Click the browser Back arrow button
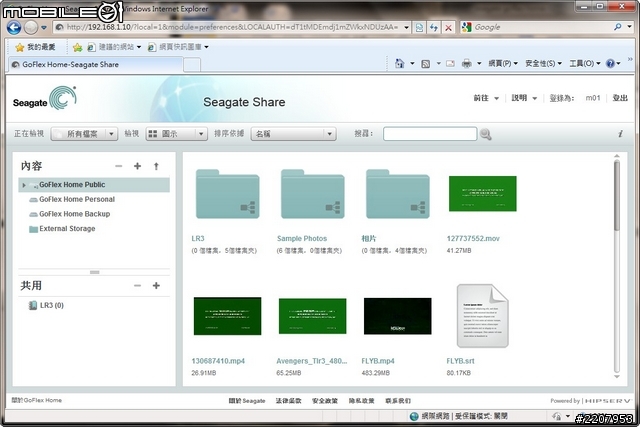640x427 pixels. pyautogui.click(x=14, y=27)
